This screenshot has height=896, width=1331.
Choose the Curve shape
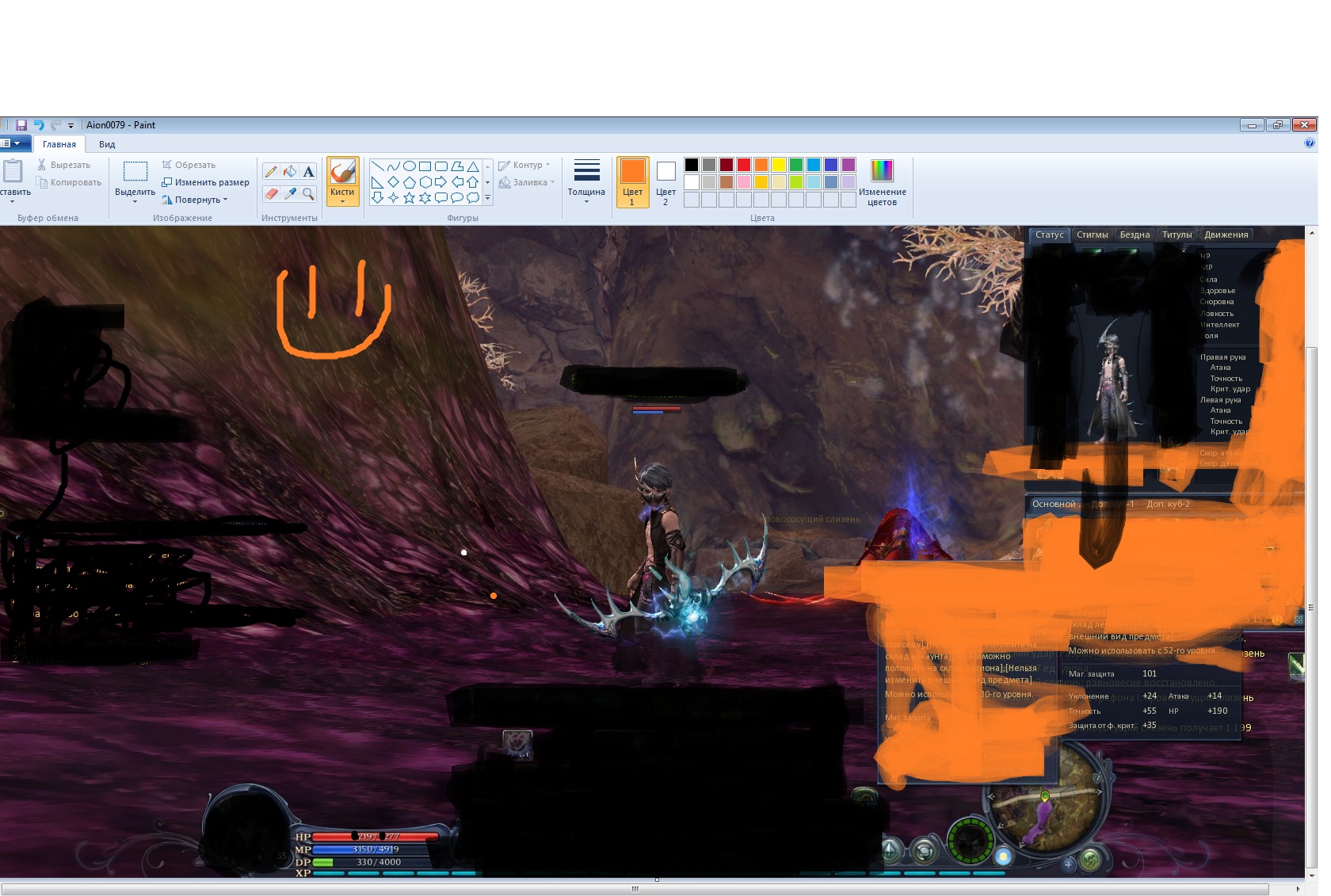[x=394, y=166]
